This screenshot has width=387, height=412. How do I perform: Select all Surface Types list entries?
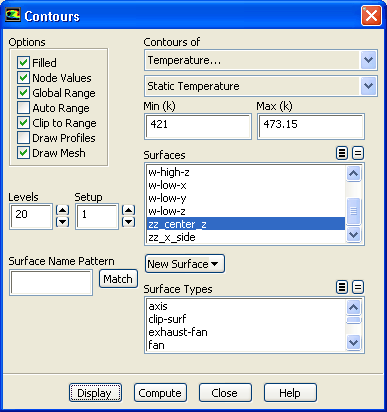click(342, 287)
